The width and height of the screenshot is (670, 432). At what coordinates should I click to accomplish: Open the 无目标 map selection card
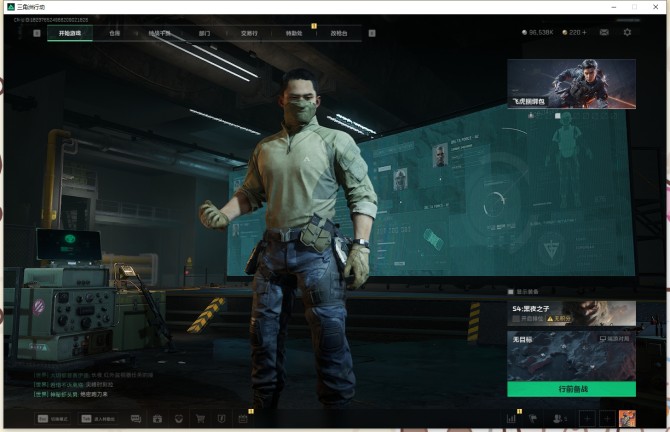tap(571, 356)
